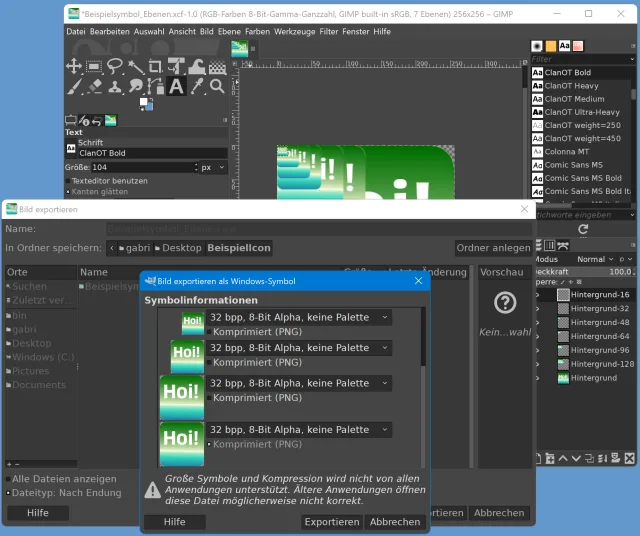Activate the Eraser tool
The height and width of the screenshot is (536, 640).
[94, 86]
